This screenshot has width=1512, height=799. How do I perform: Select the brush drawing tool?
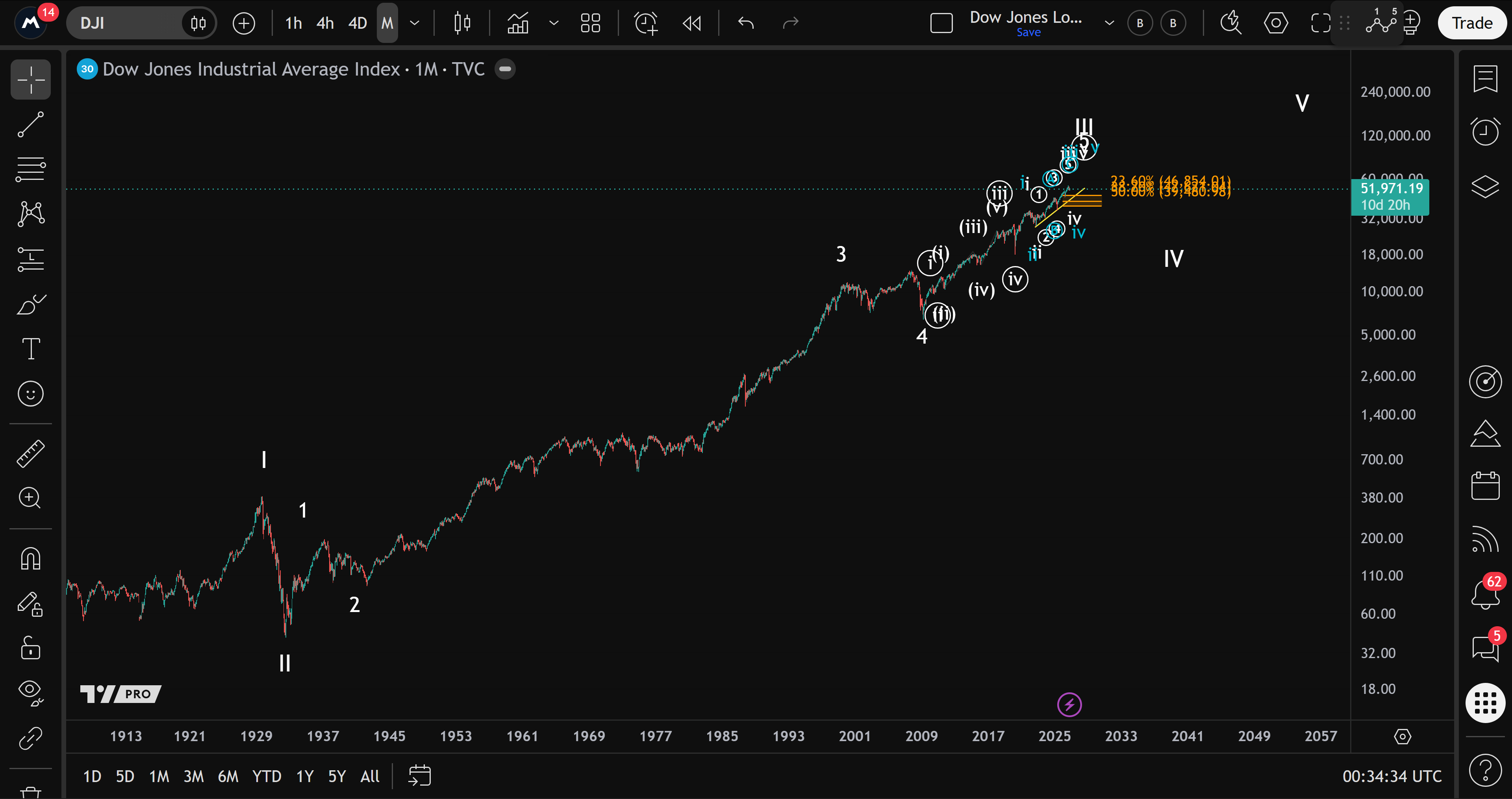click(31, 304)
